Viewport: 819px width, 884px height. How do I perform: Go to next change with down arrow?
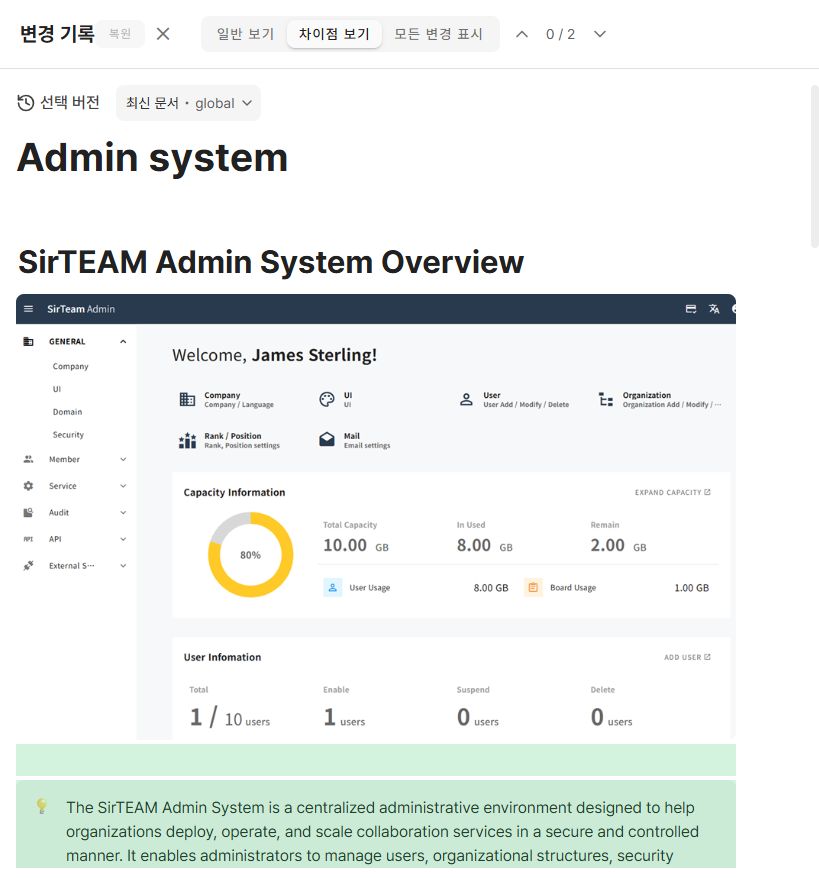coord(600,34)
